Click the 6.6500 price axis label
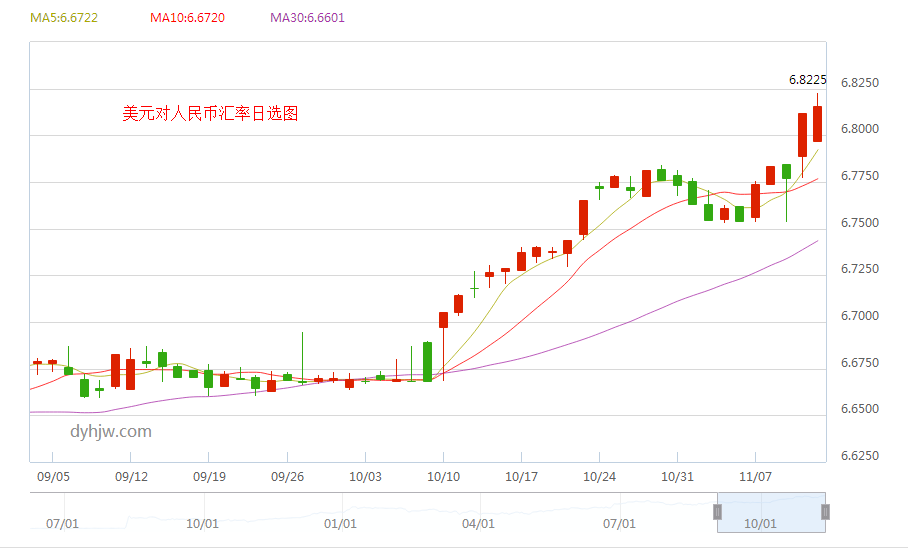 (860, 409)
